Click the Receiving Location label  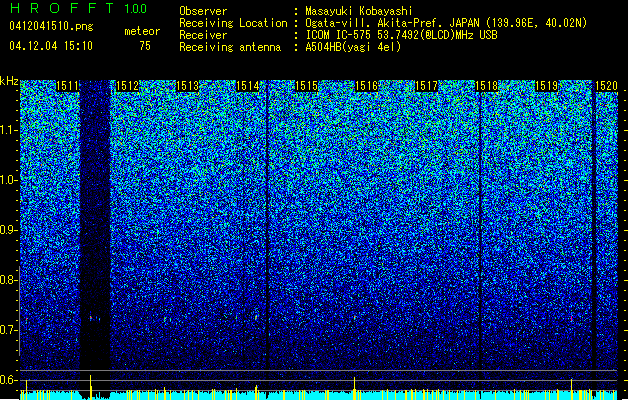(x=233, y=23)
